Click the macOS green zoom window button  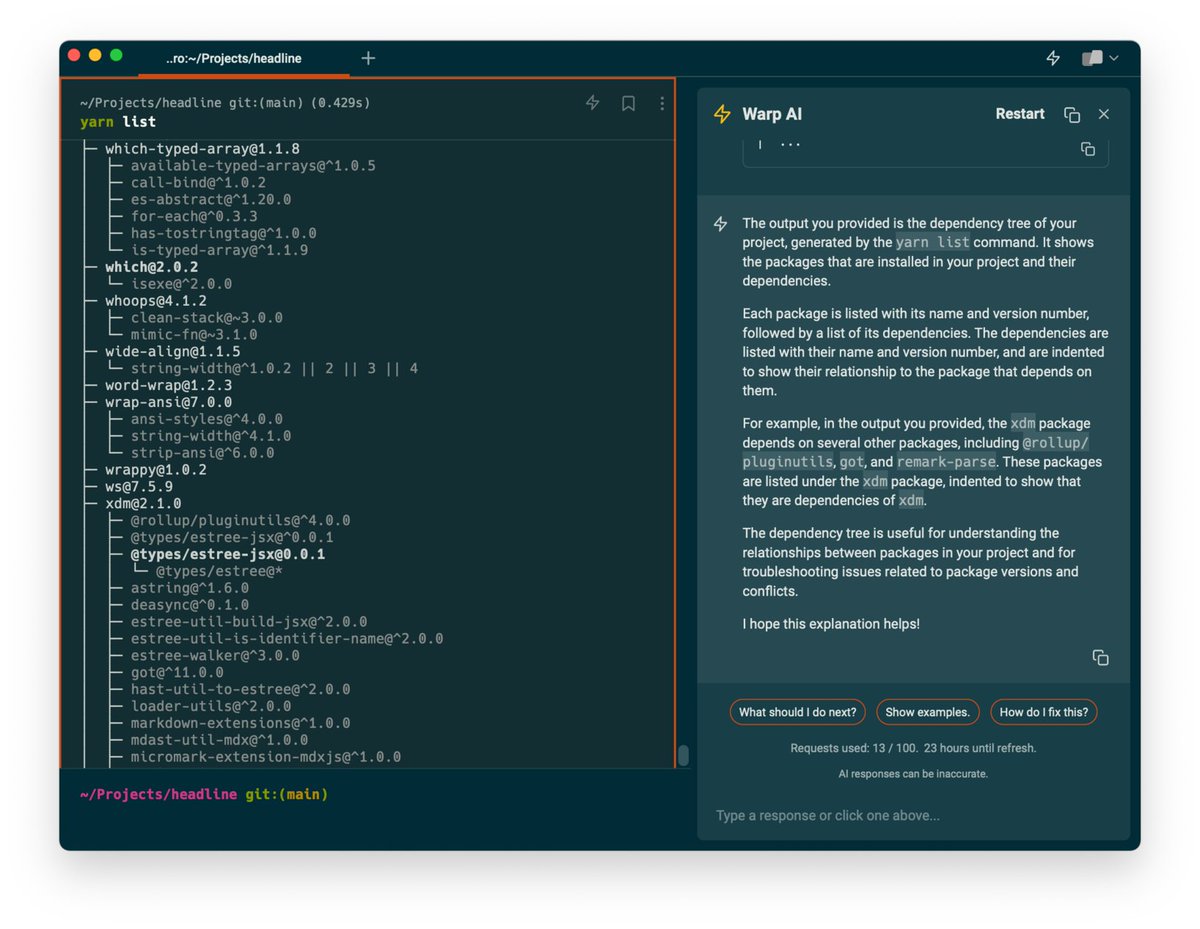point(116,55)
